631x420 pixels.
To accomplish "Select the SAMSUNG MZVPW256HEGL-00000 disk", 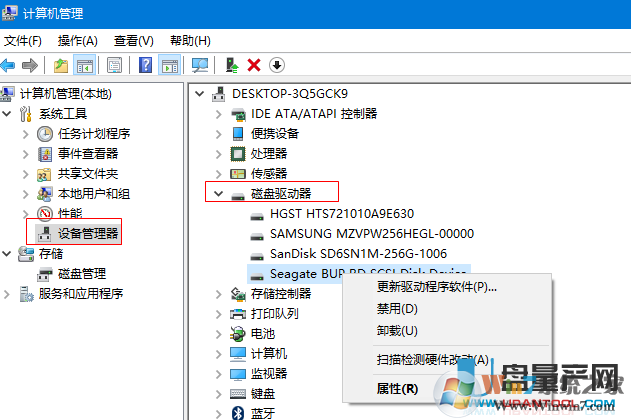I will (x=372, y=234).
